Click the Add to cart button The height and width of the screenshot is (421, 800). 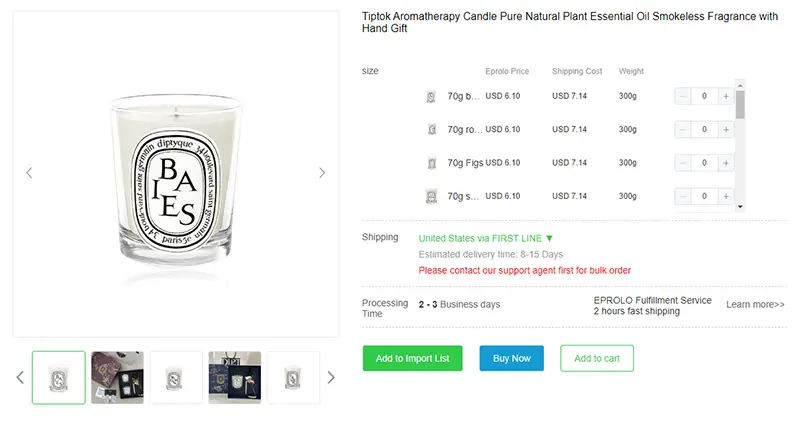[x=597, y=358]
